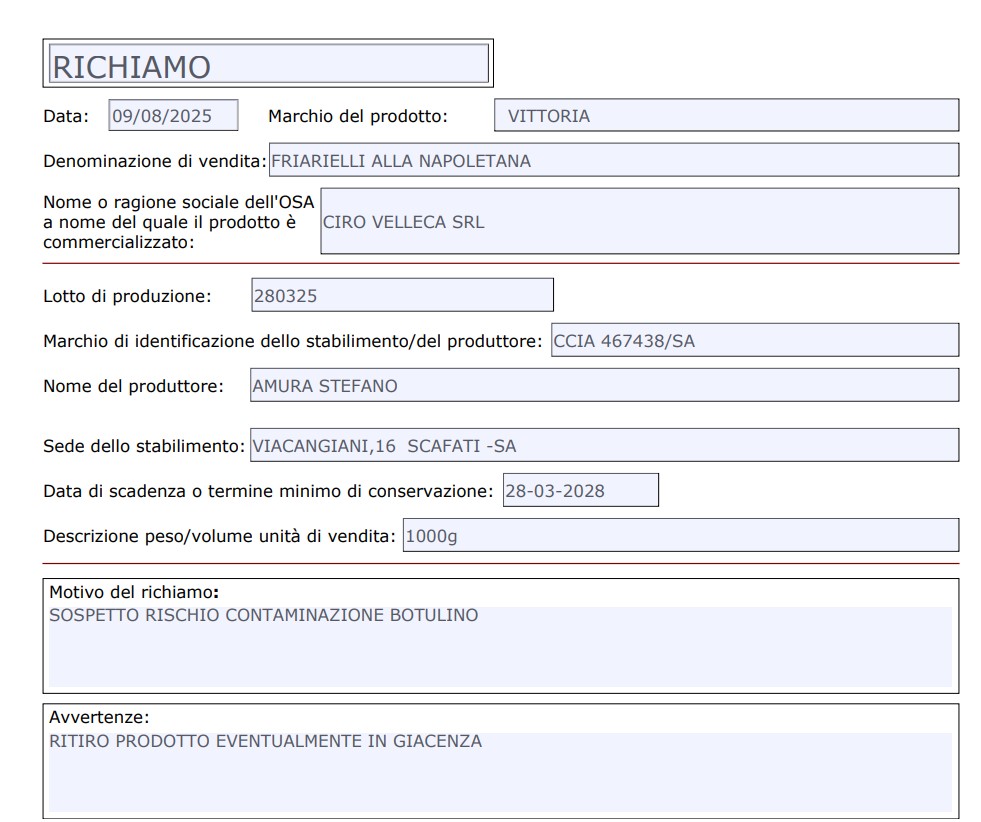Focus the Nome del produttore field
Image resolution: width=981 pixels, height=822 pixels.
pyautogui.click(x=603, y=386)
